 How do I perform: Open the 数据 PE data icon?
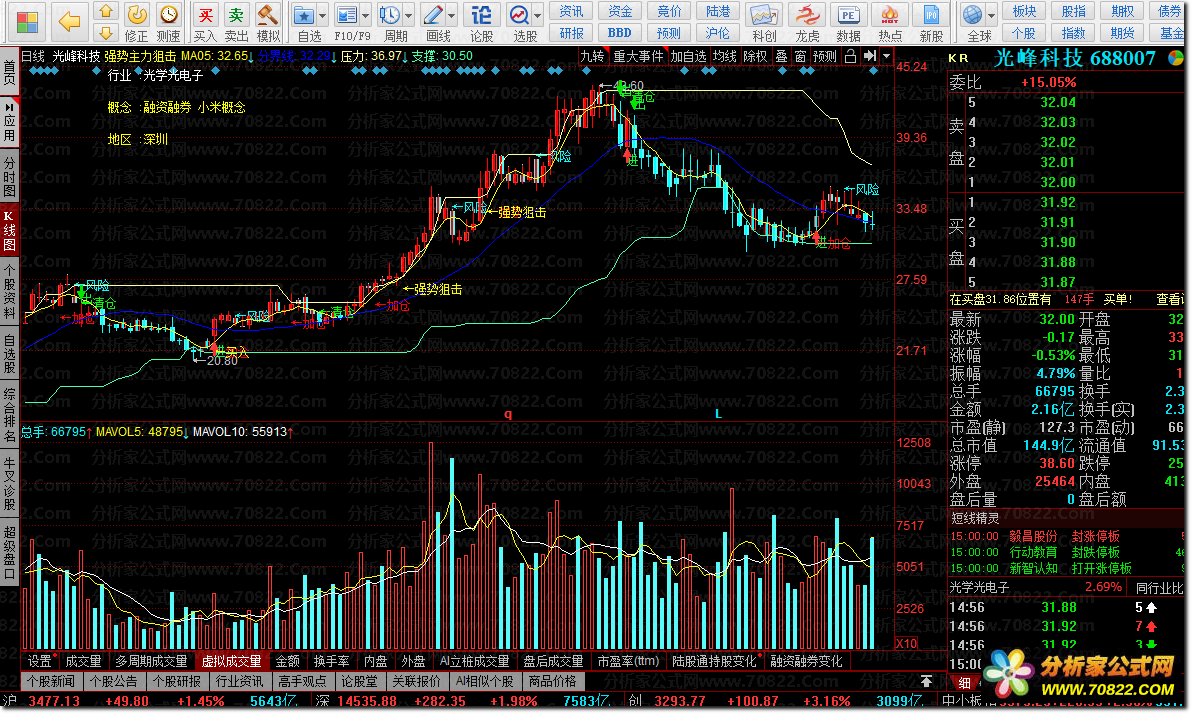click(848, 14)
